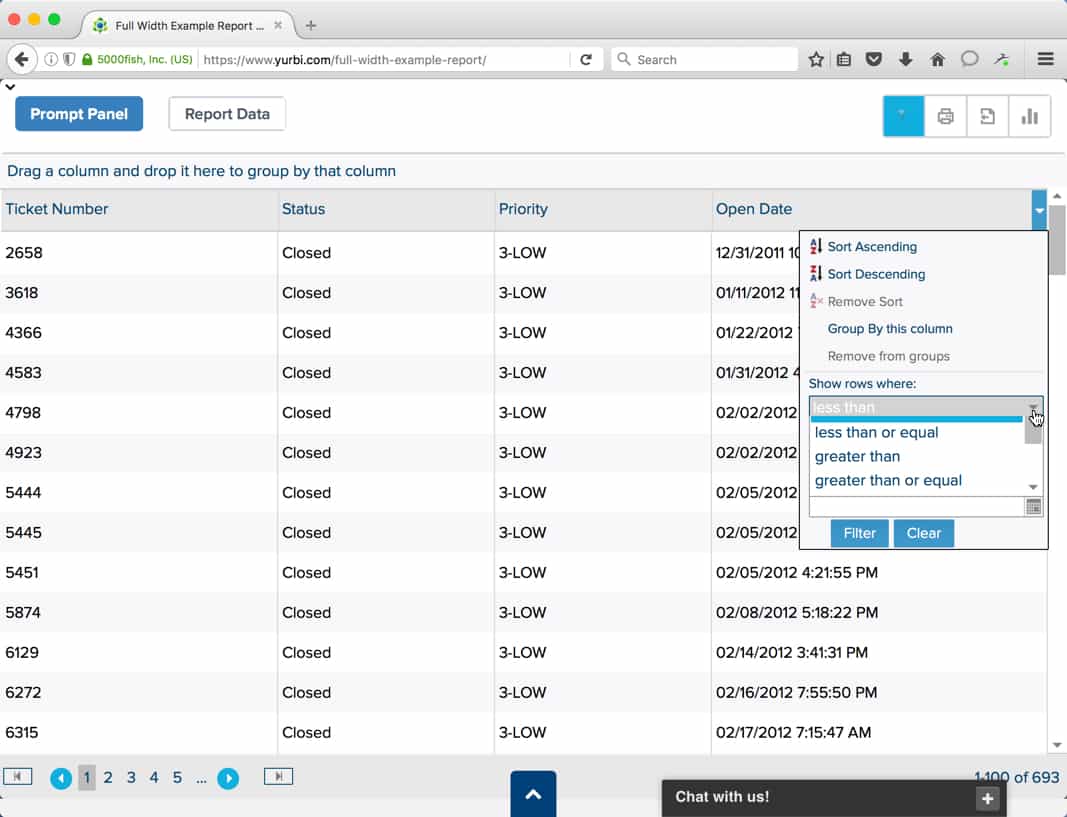Go to page 3 of results
1067x817 pixels.
pyautogui.click(x=131, y=777)
